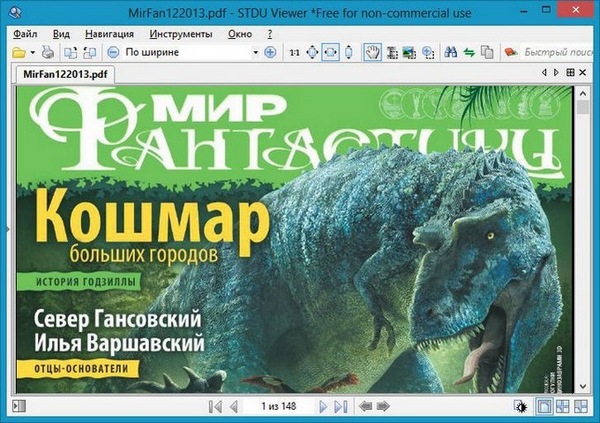Toggle the fit width icon
The height and width of the screenshot is (423, 600).
tap(330, 52)
